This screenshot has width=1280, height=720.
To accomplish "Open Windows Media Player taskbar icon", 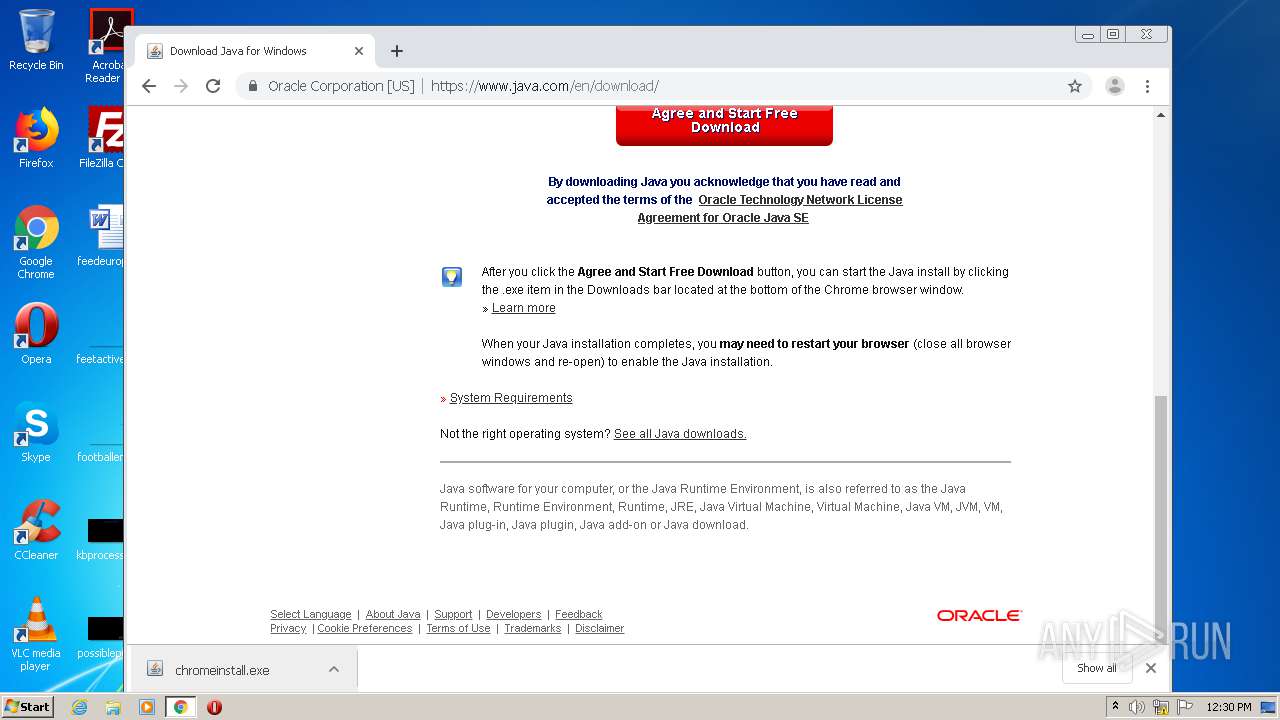I will 147,707.
